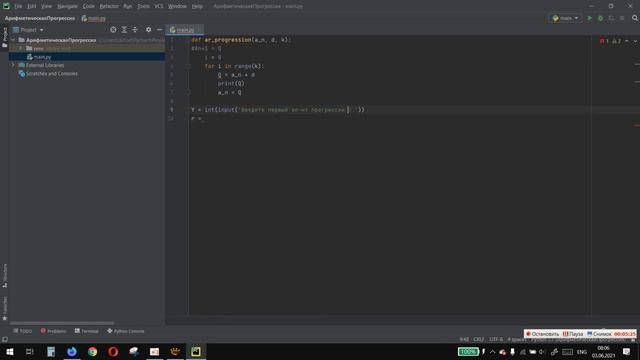
Task: Toggle the Favorites side tab
Action: (4, 308)
